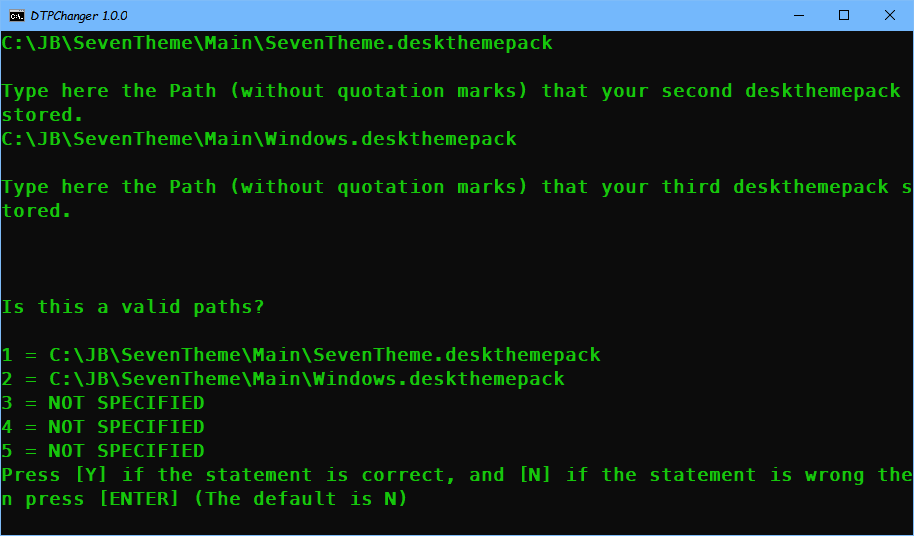Click the [ENTER] text in the prompt
The width and height of the screenshot is (914, 536).
click(x=139, y=499)
